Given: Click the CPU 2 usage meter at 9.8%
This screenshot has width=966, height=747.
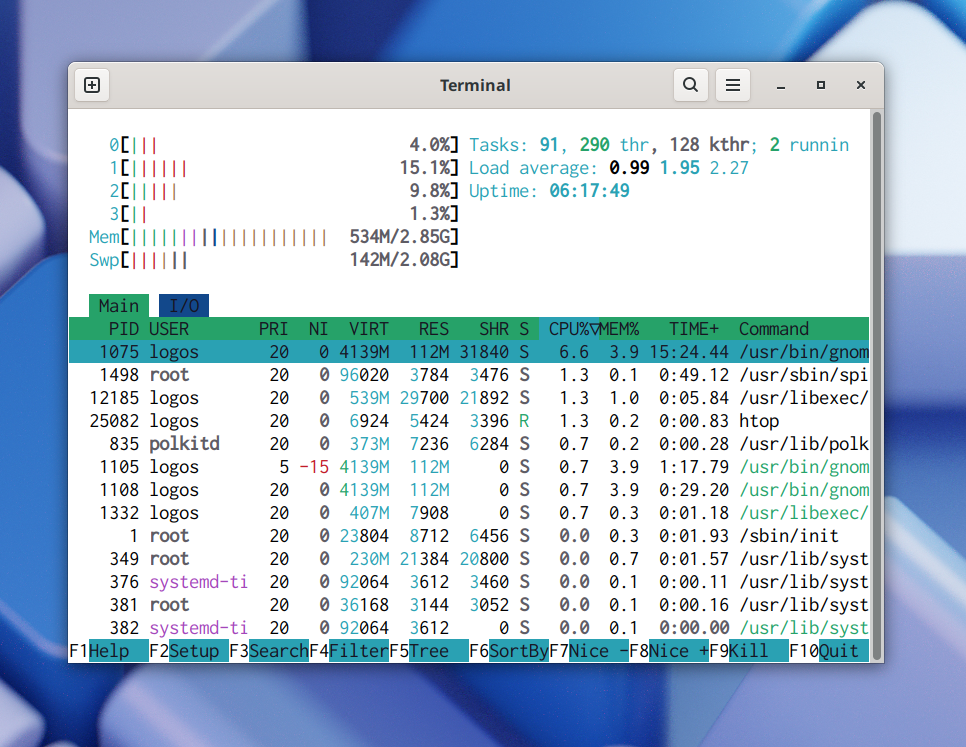Looking at the screenshot, I should coord(284,191).
